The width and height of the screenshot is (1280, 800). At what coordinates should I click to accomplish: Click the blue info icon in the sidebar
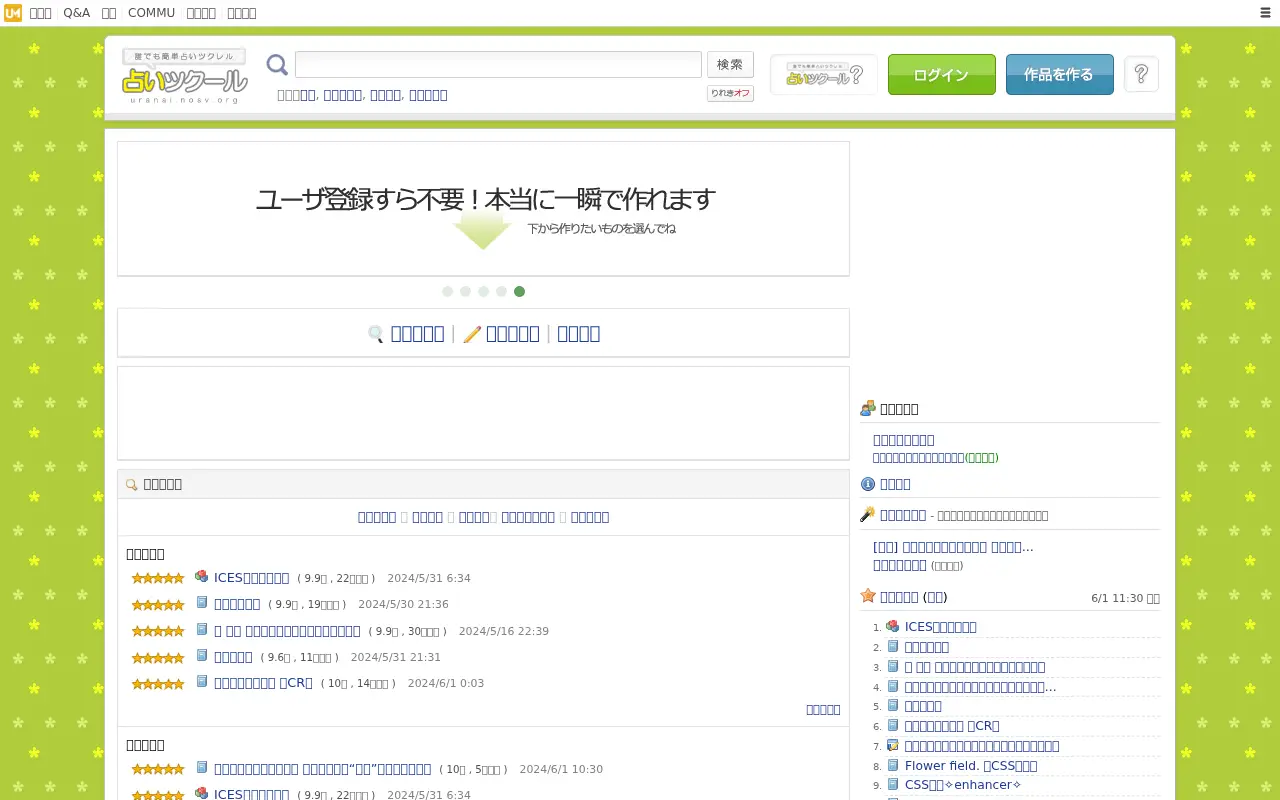868,484
